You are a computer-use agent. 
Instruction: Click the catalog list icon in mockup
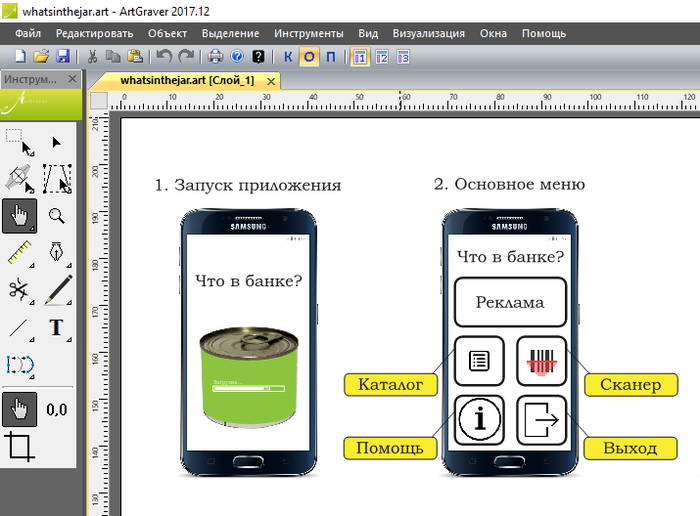[479, 361]
